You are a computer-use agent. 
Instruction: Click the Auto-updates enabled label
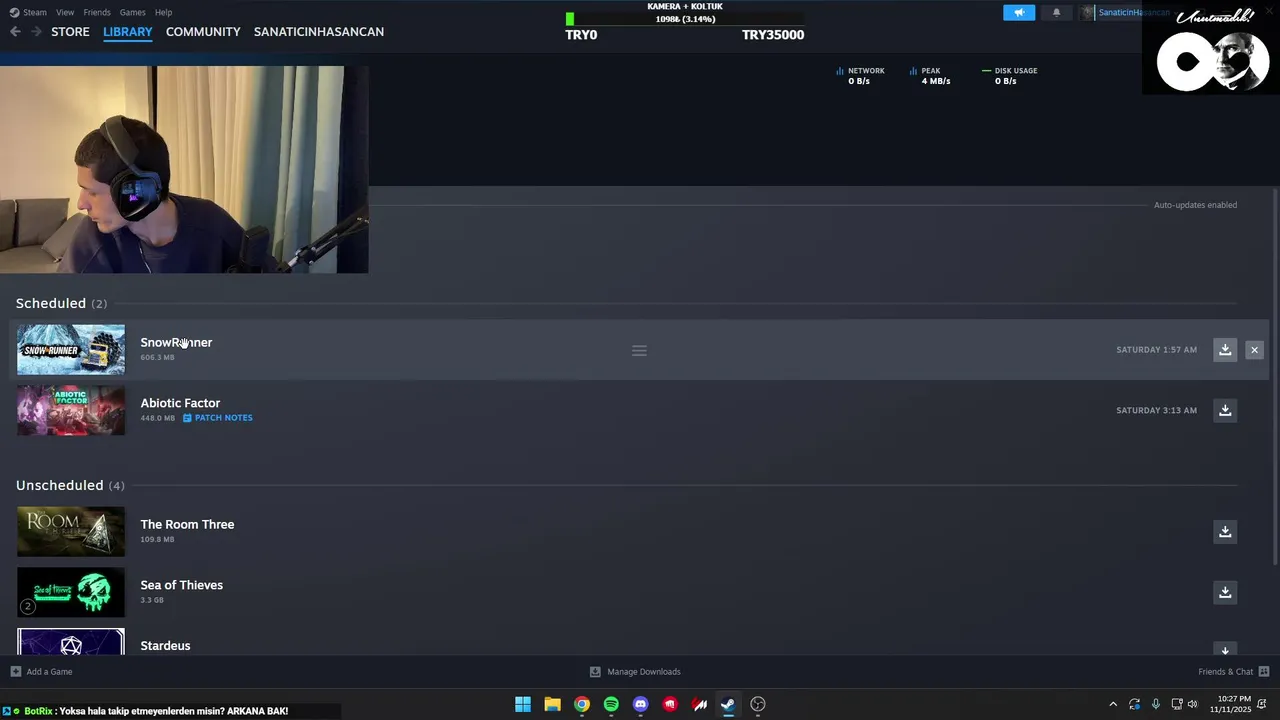1195,205
